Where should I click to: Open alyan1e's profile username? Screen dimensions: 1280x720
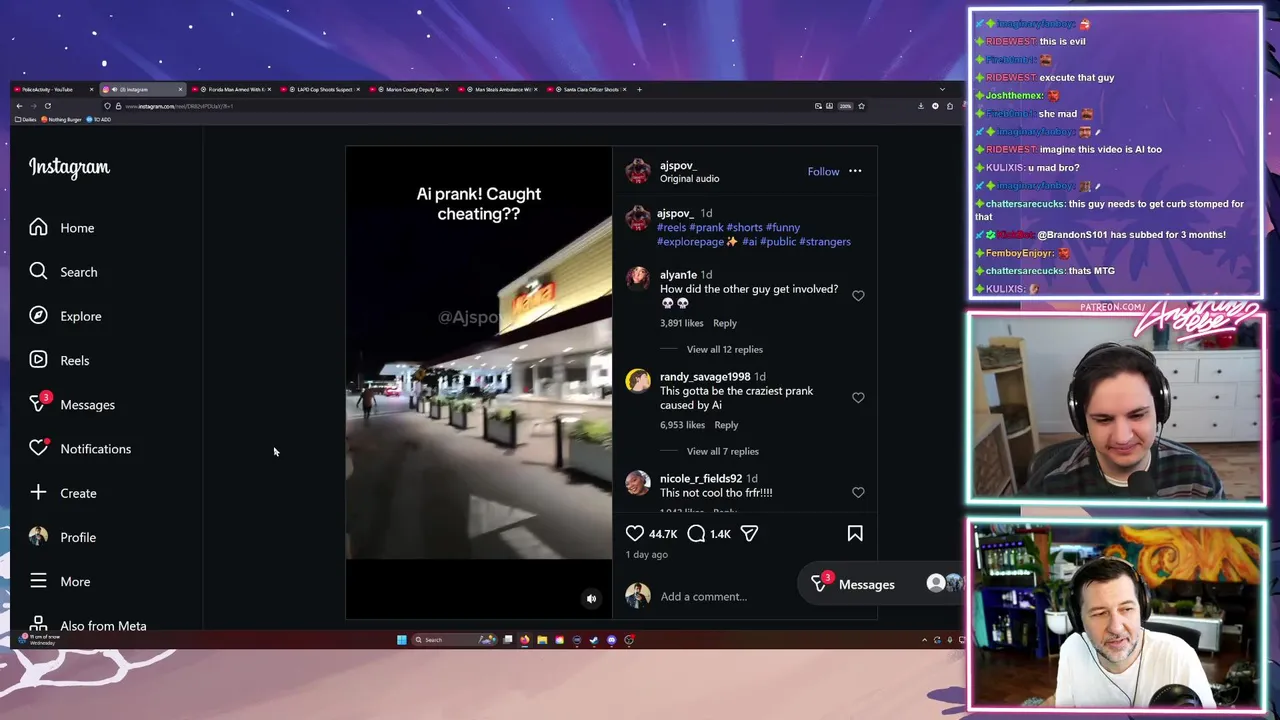pos(678,275)
